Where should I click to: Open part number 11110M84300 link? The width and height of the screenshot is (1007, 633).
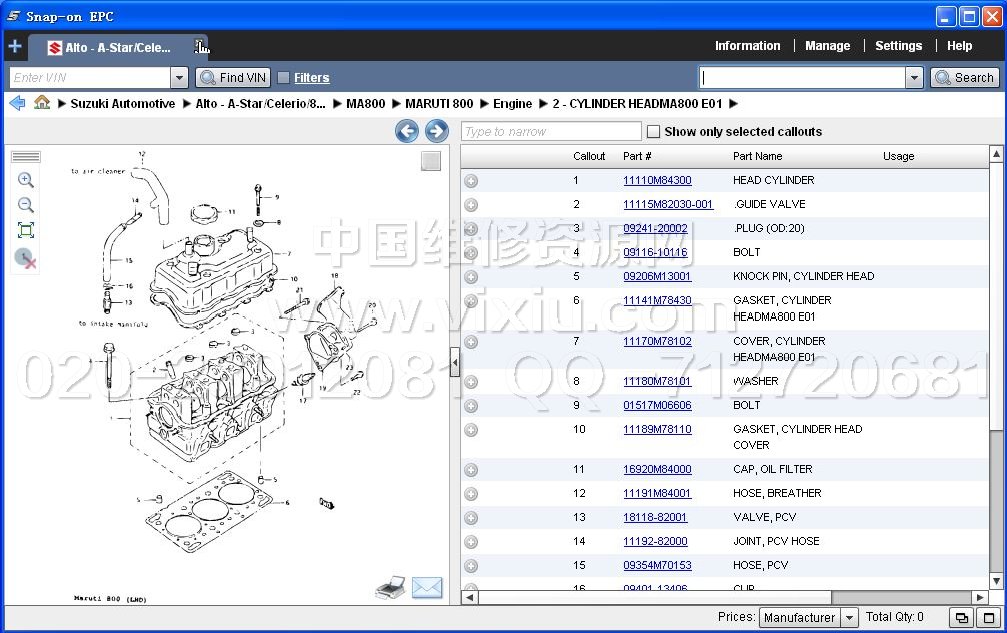tap(657, 181)
